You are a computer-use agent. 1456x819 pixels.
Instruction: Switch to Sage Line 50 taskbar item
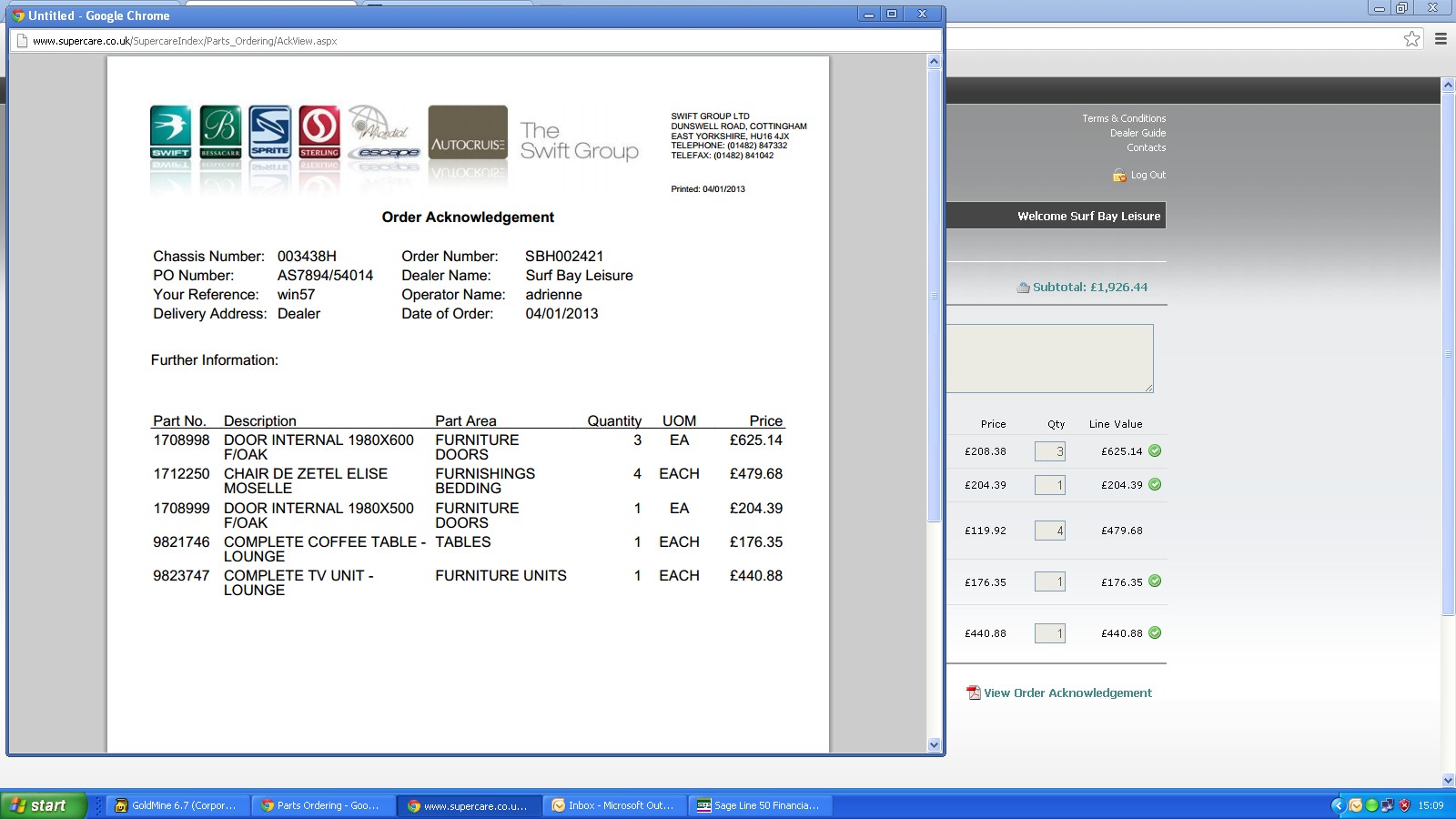758,805
